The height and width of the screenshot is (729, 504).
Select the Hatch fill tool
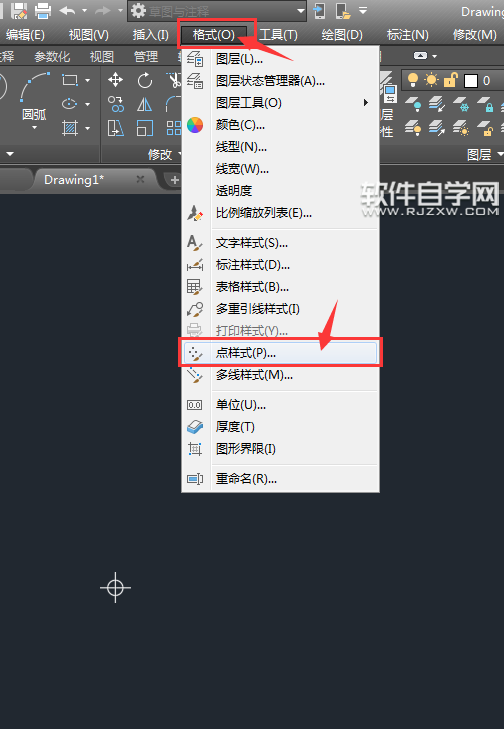coord(70,127)
